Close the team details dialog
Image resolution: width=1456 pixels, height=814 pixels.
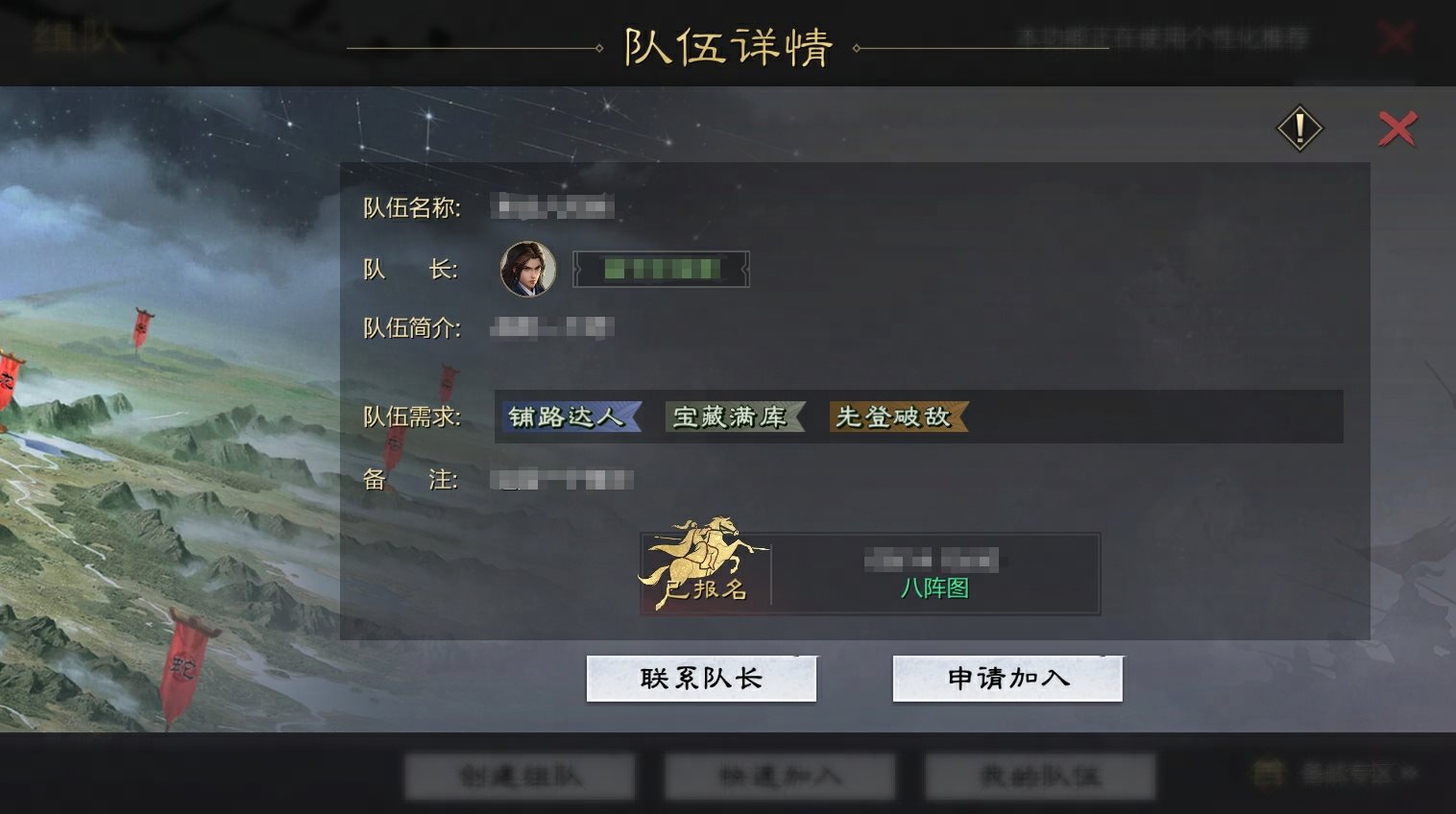point(1397,129)
